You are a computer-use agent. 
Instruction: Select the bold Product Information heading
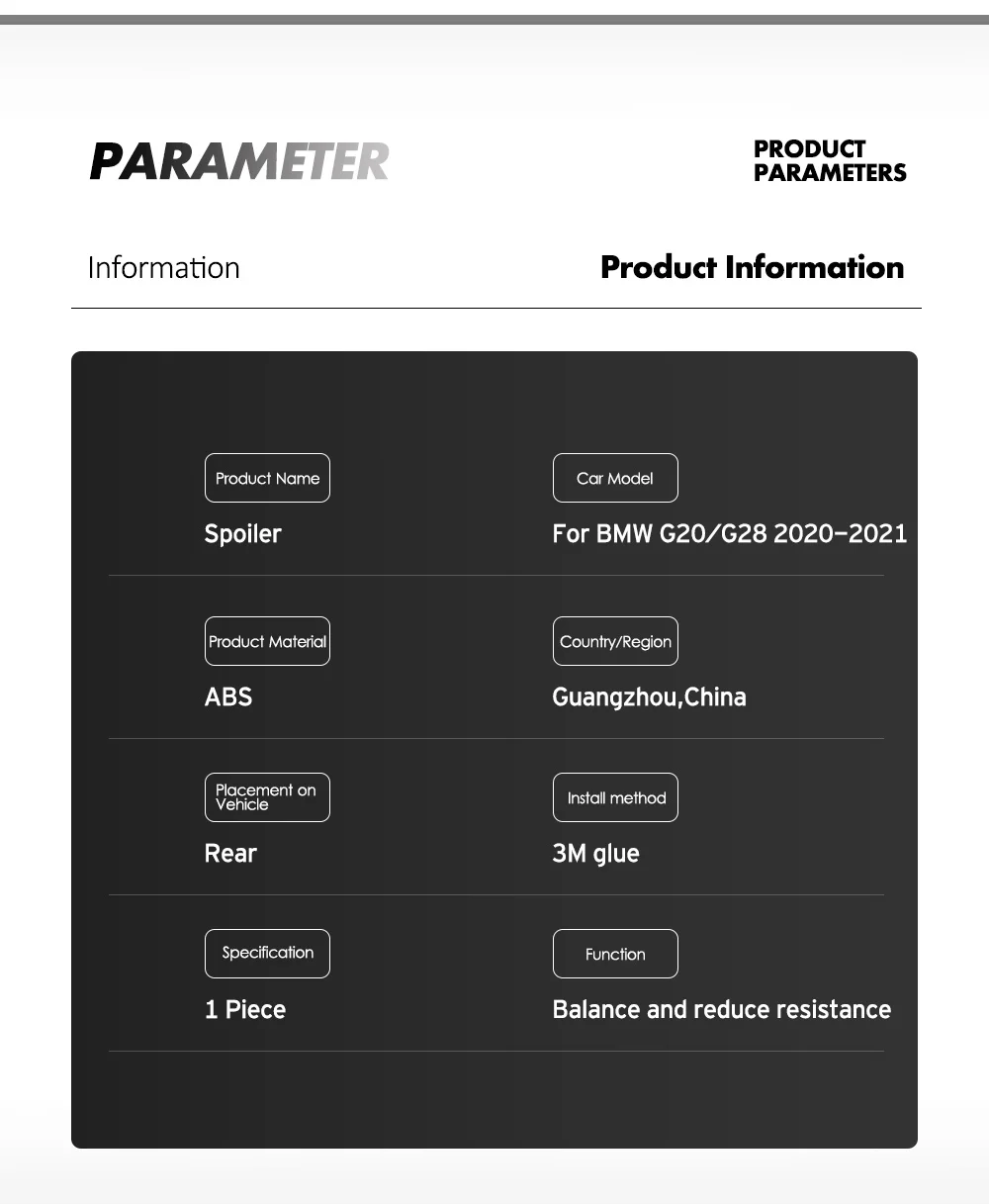point(752,268)
